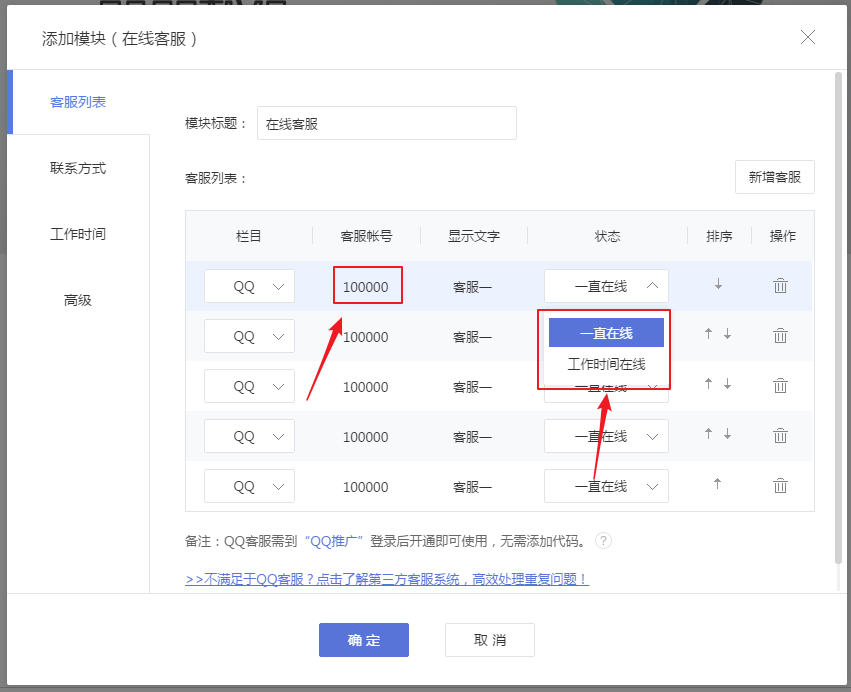Move the fourth row up

point(708,434)
